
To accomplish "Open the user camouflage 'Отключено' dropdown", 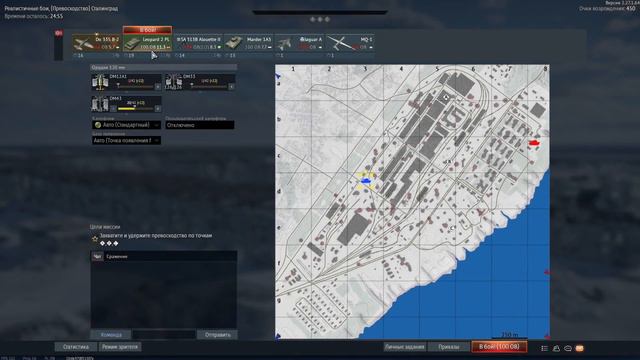I will [200, 125].
